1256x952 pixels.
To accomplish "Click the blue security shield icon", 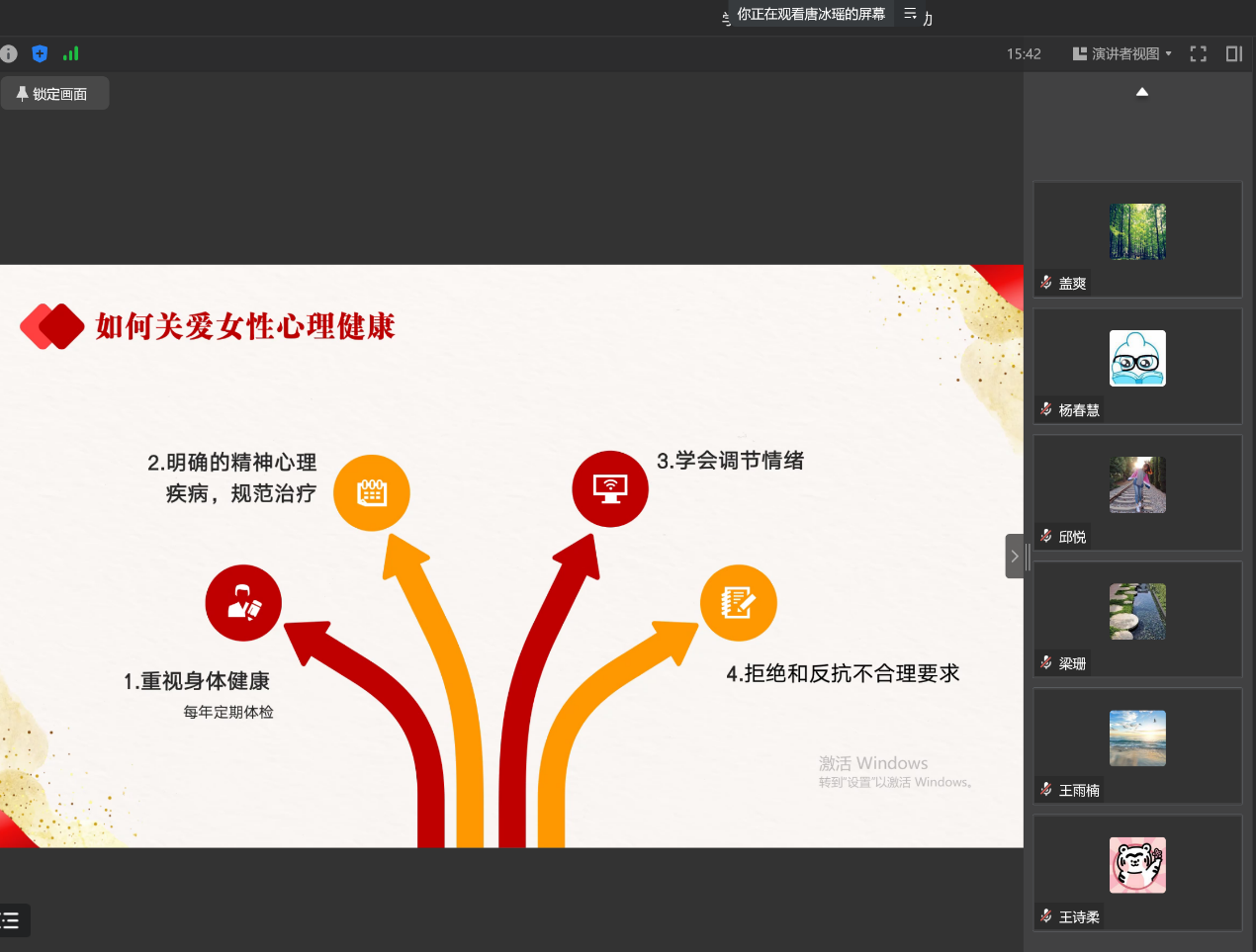I will 40,54.
